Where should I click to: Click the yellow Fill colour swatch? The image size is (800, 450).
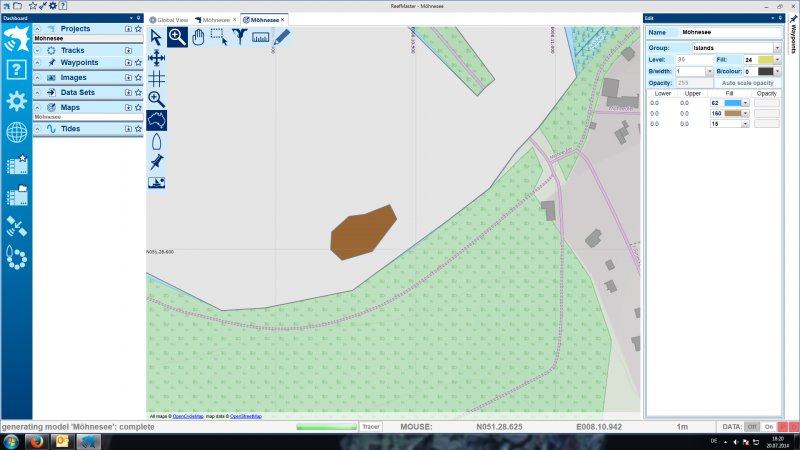(765, 60)
